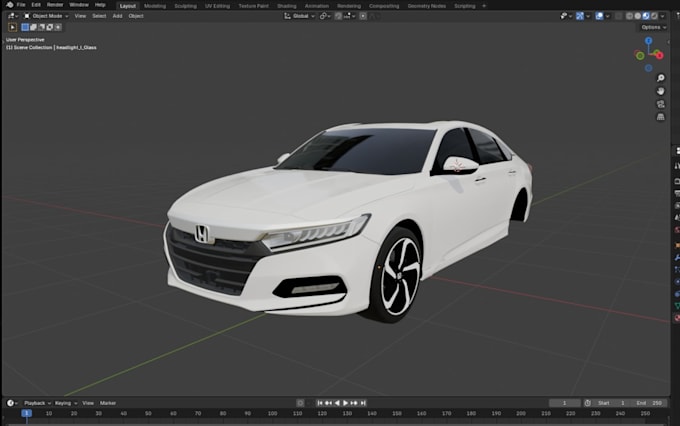The width and height of the screenshot is (680, 426).
Task: Select the Select Box tool icon
Action: [12, 27]
